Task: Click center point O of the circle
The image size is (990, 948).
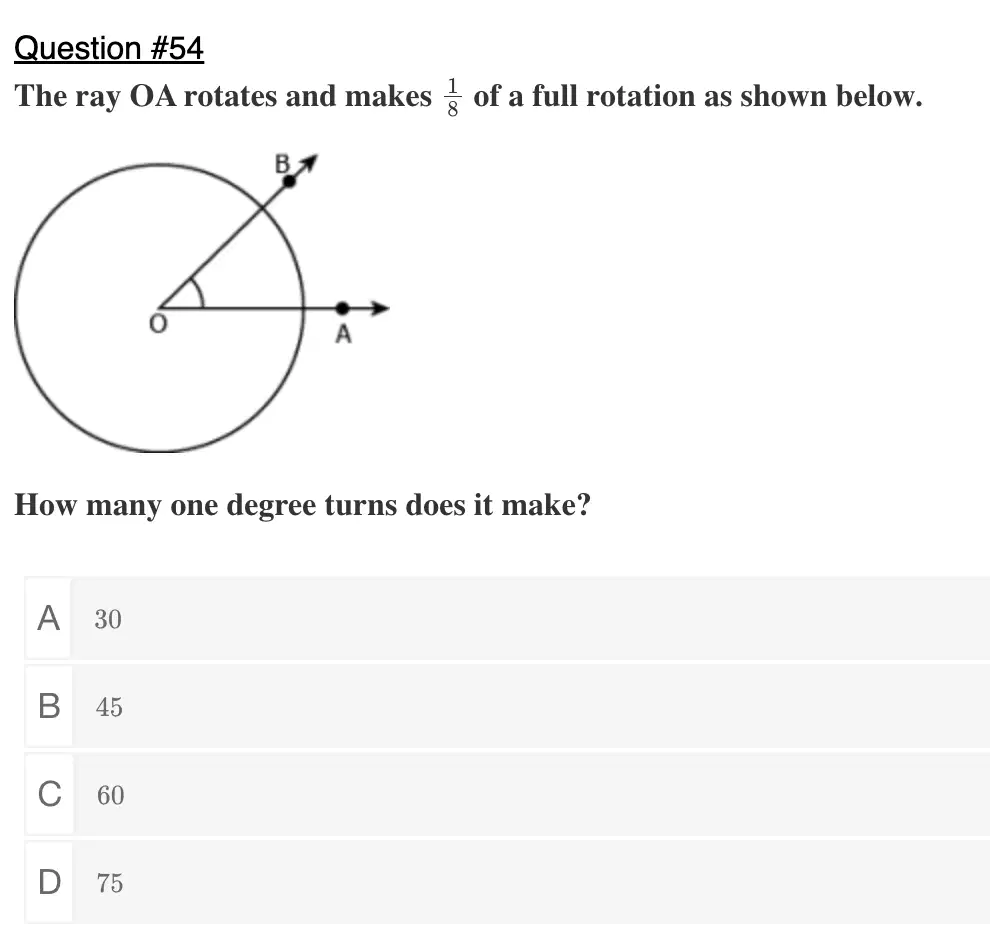Action: click(158, 308)
